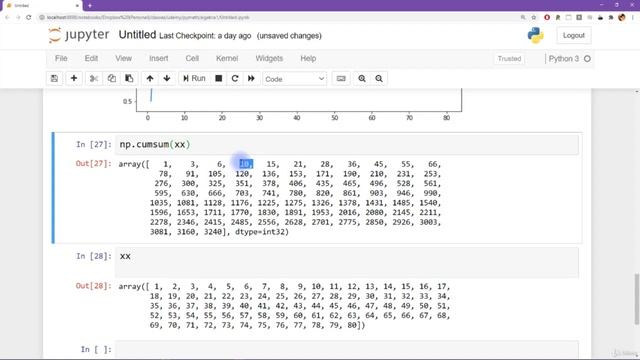The width and height of the screenshot is (640, 360).
Task: Move selected cell up with the arrow icon
Action: click(150, 78)
